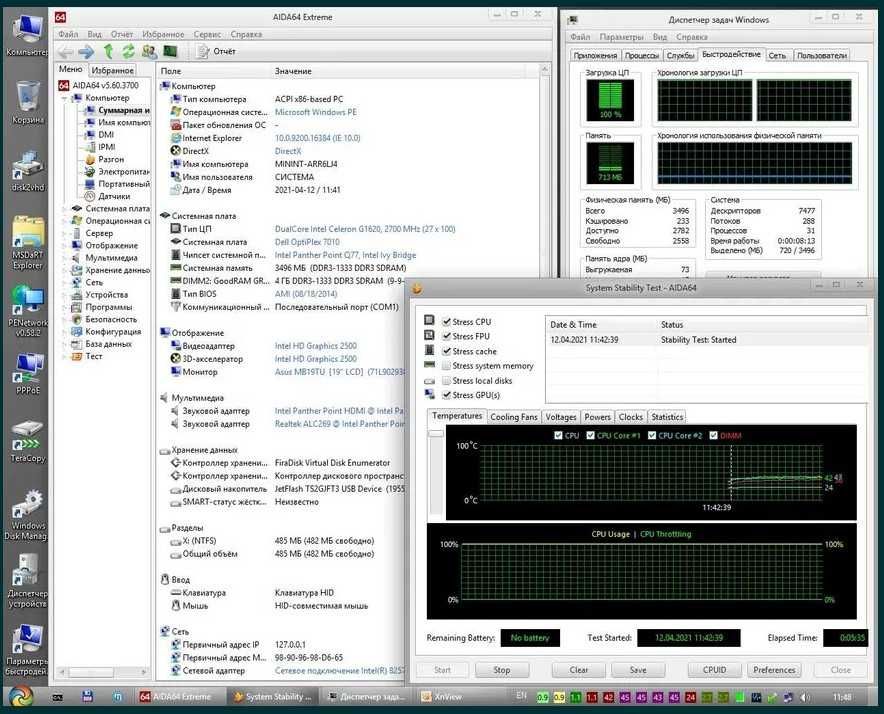Click the green Refresh icon in AIDA64 toolbar

coord(129,52)
